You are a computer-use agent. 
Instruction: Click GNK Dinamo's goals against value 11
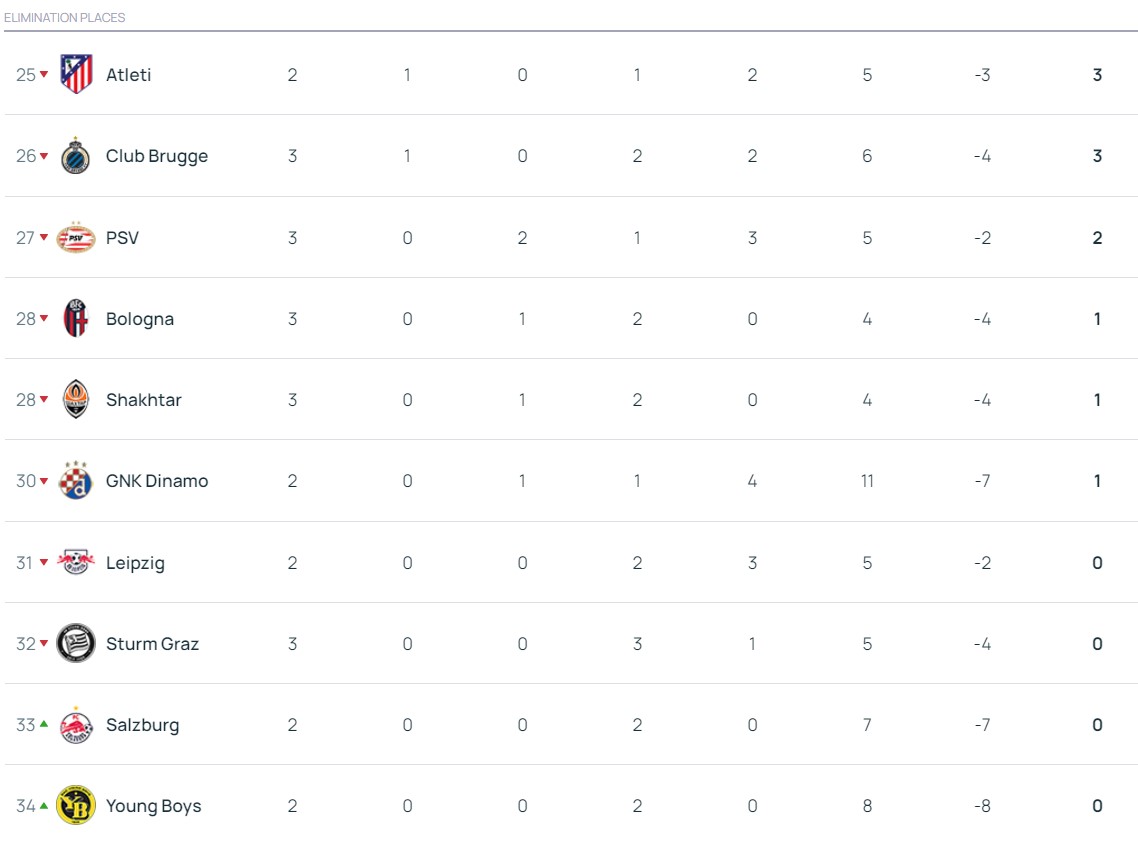point(867,481)
